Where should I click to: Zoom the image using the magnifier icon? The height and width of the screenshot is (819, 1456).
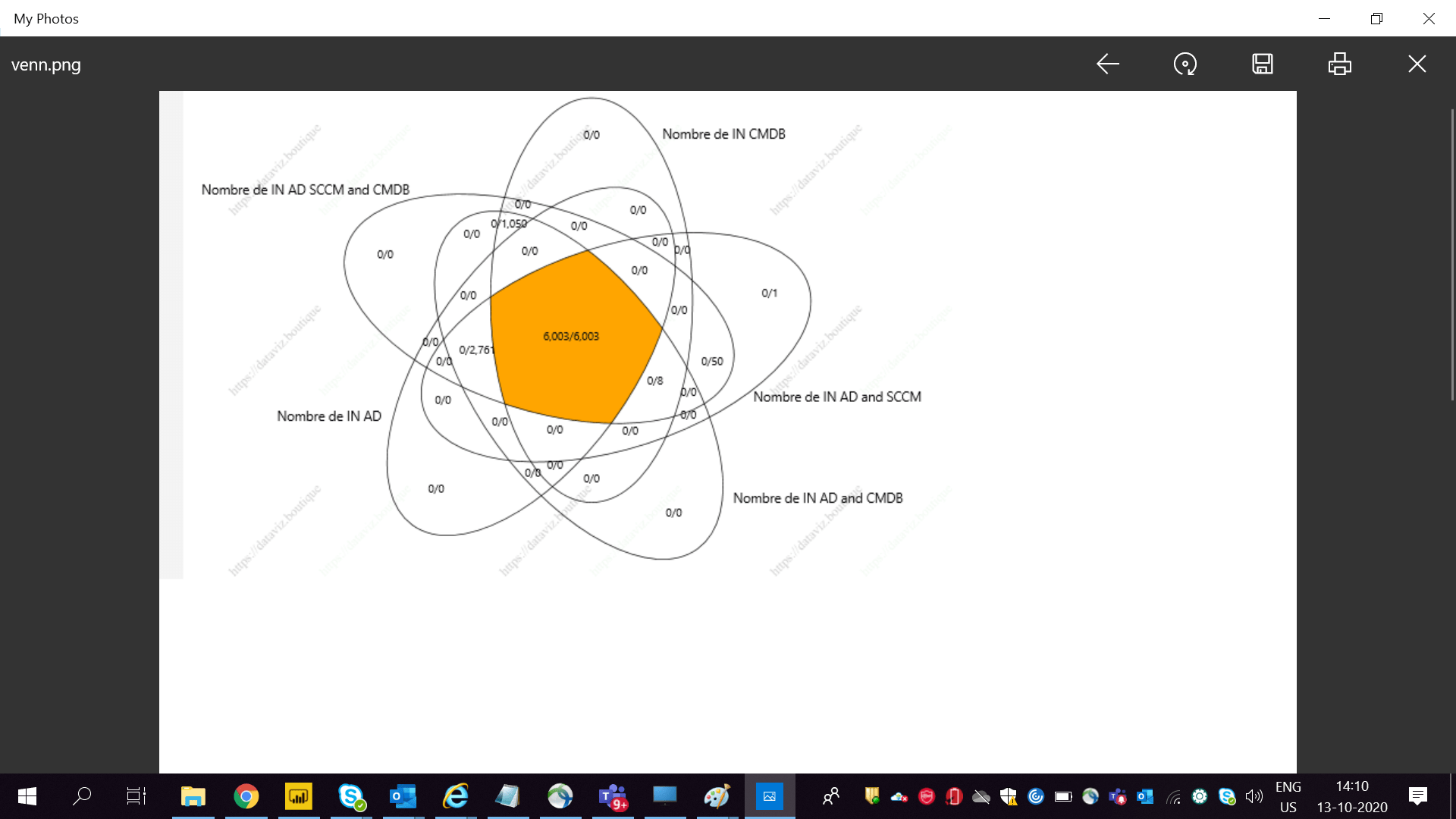pyautogui.click(x=1185, y=64)
